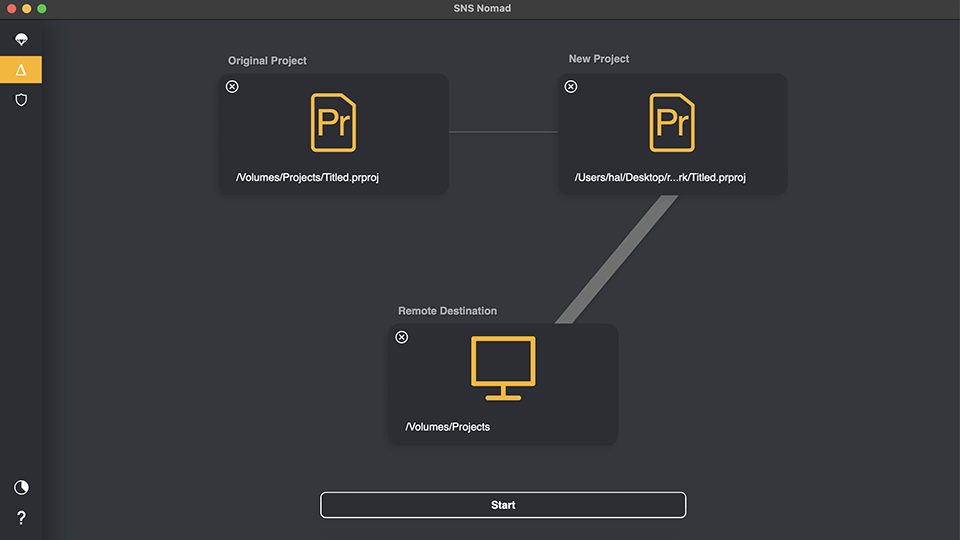Click the New Project Premiere file icon
Screen dimensions: 960x540
coord(672,122)
